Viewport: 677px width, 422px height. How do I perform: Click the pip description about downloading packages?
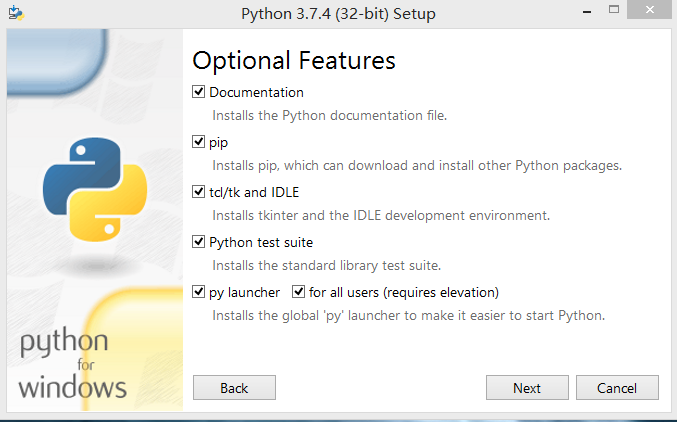417,165
